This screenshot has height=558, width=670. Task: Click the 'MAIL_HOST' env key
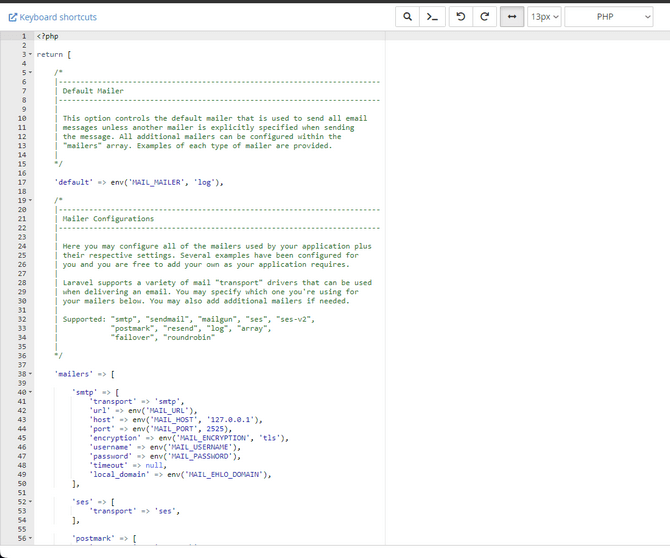[x=174, y=420]
